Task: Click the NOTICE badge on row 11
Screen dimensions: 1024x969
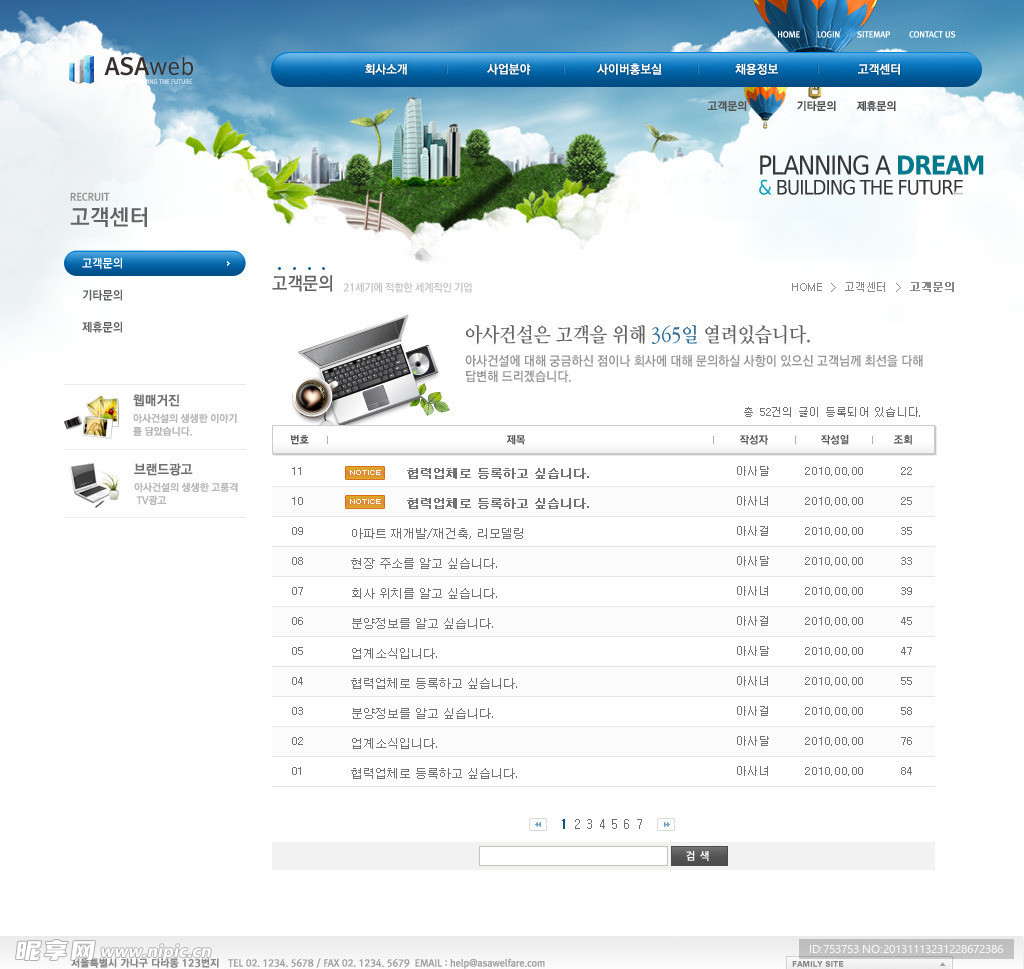Action: click(x=364, y=472)
